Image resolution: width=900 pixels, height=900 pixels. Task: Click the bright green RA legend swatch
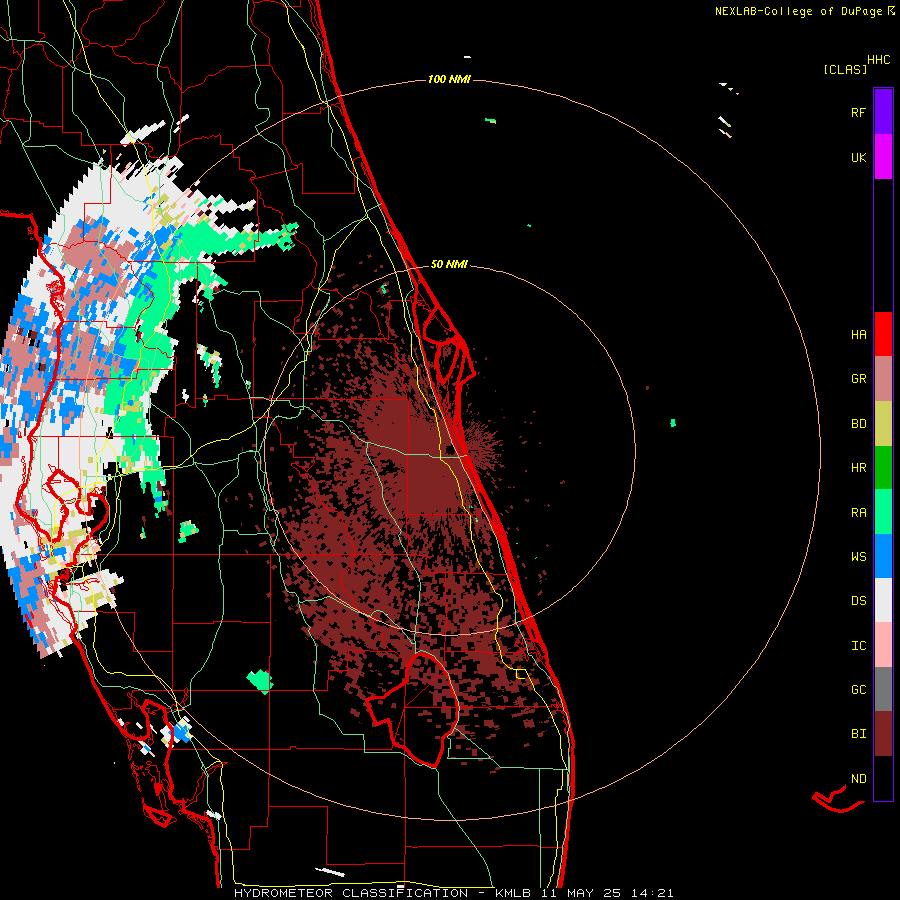point(883,512)
